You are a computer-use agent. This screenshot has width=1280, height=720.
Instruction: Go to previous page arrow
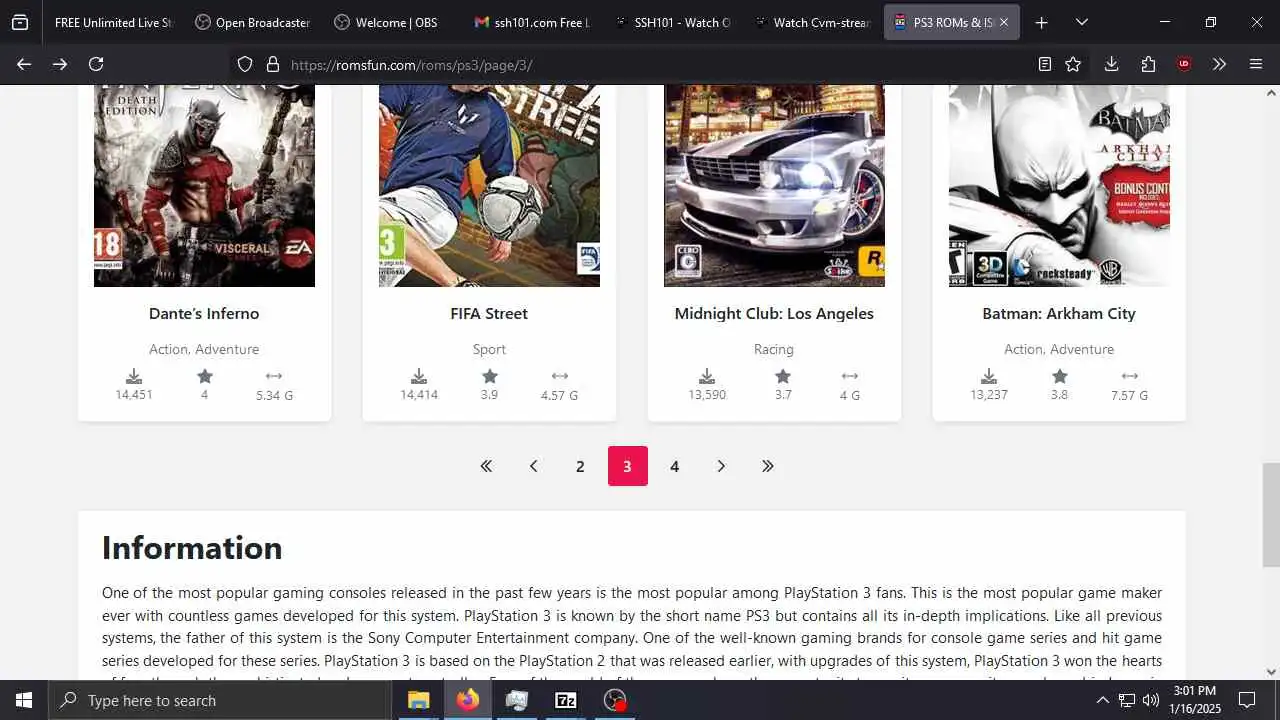tap(533, 466)
